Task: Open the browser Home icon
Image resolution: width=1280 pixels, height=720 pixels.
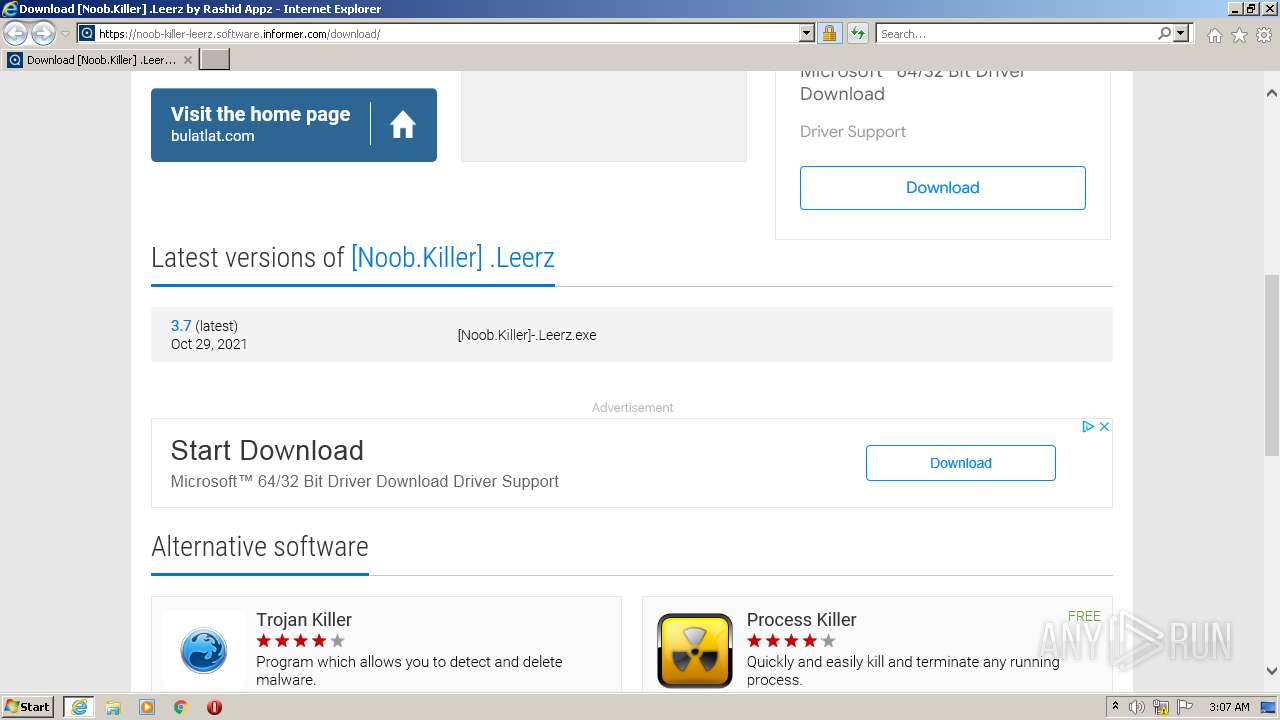Action: click(x=1214, y=35)
